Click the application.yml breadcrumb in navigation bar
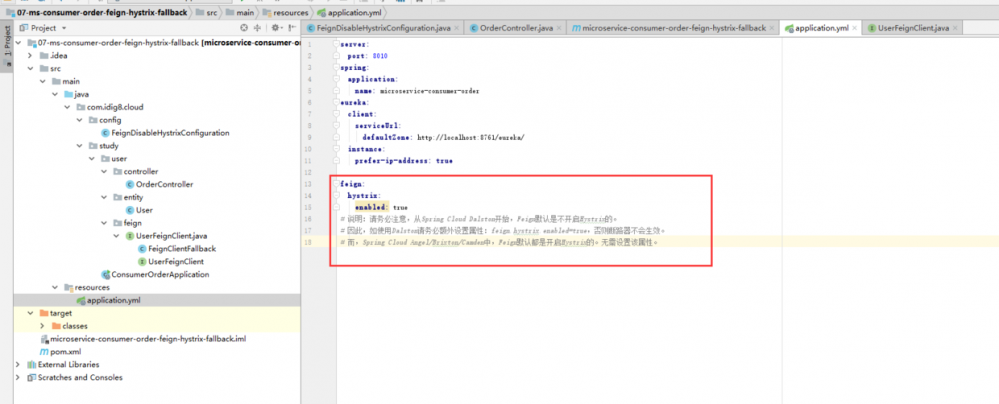Image resolution: width=999 pixels, height=404 pixels. (349, 12)
